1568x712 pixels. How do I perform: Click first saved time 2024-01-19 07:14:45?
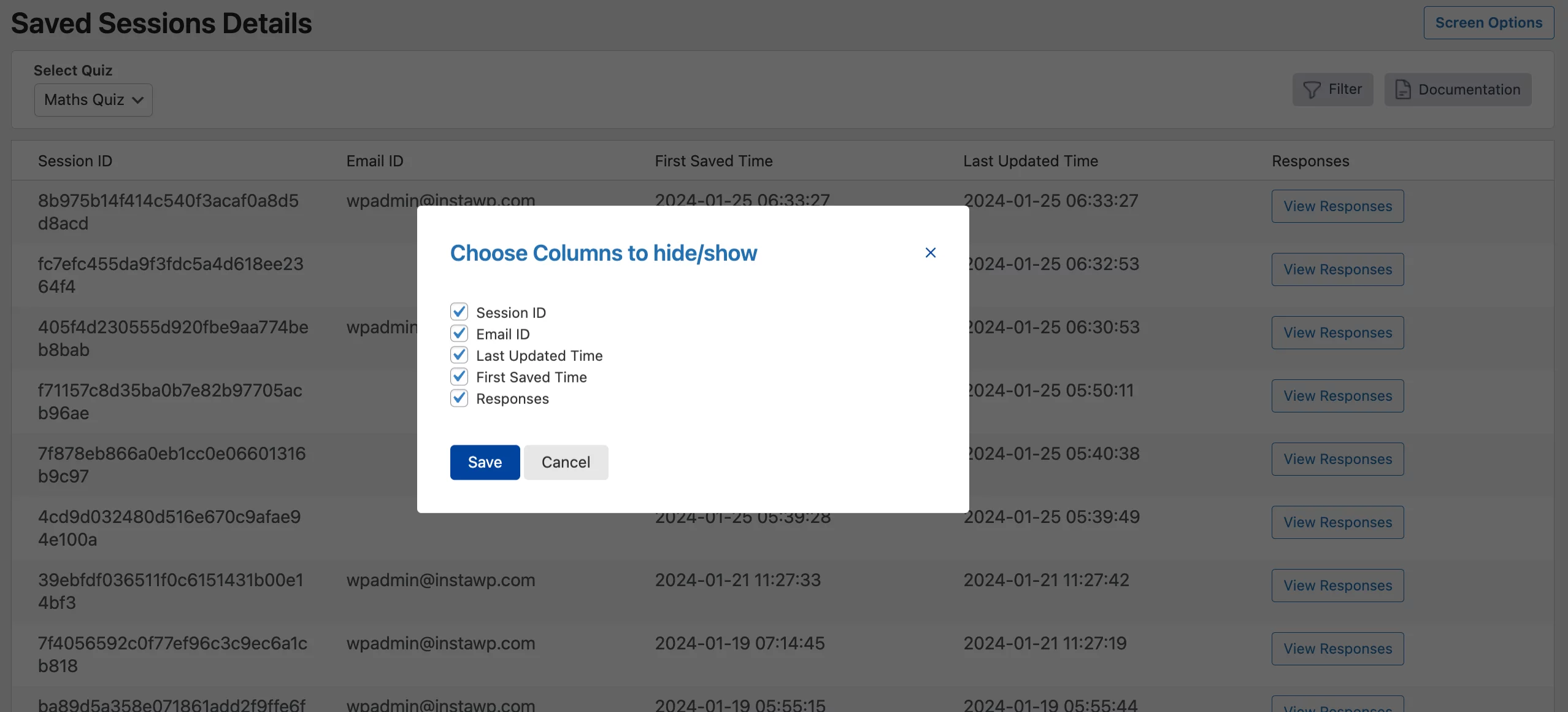coord(739,643)
